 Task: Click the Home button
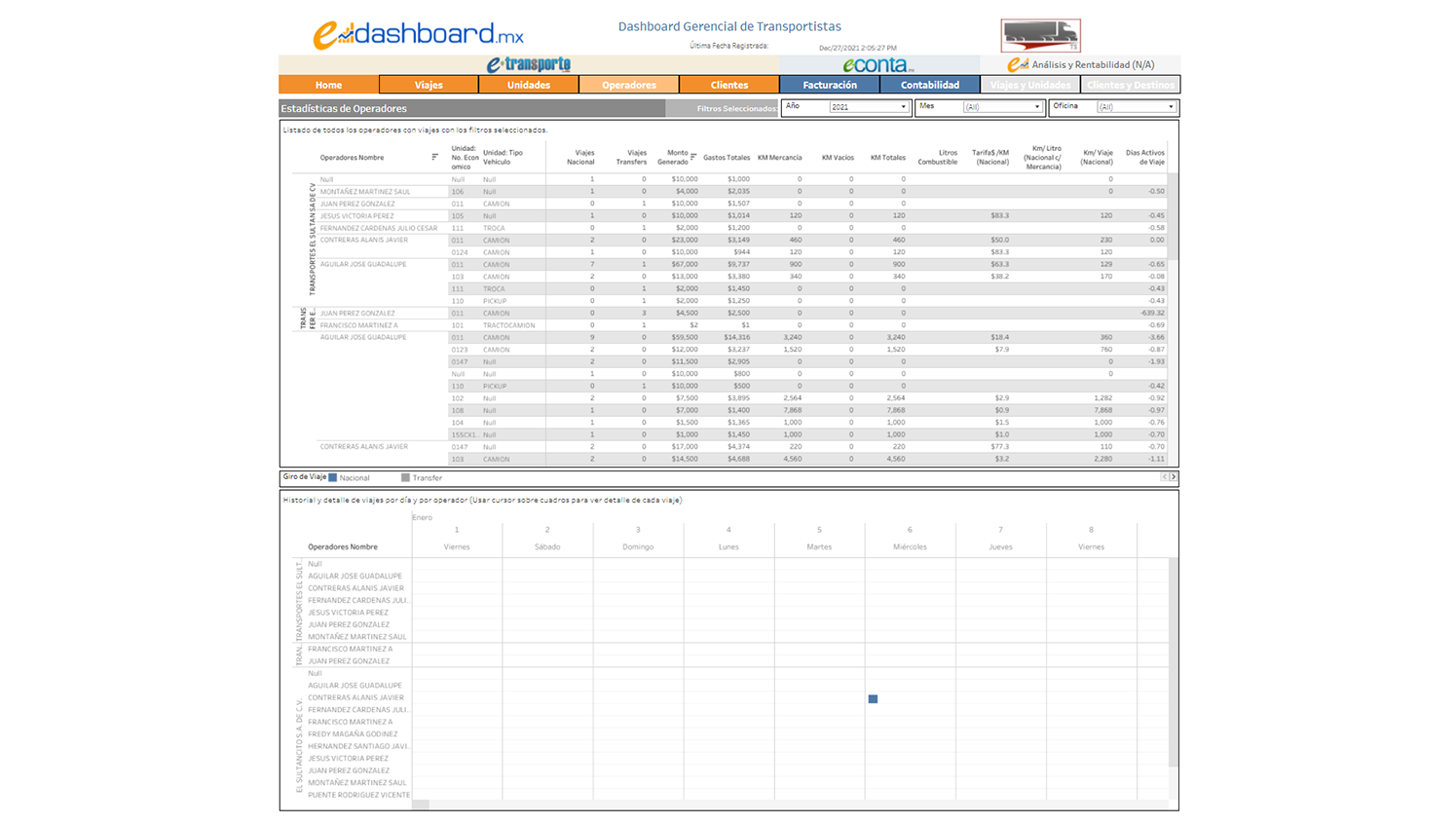pyautogui.click(x=328, y=85)
